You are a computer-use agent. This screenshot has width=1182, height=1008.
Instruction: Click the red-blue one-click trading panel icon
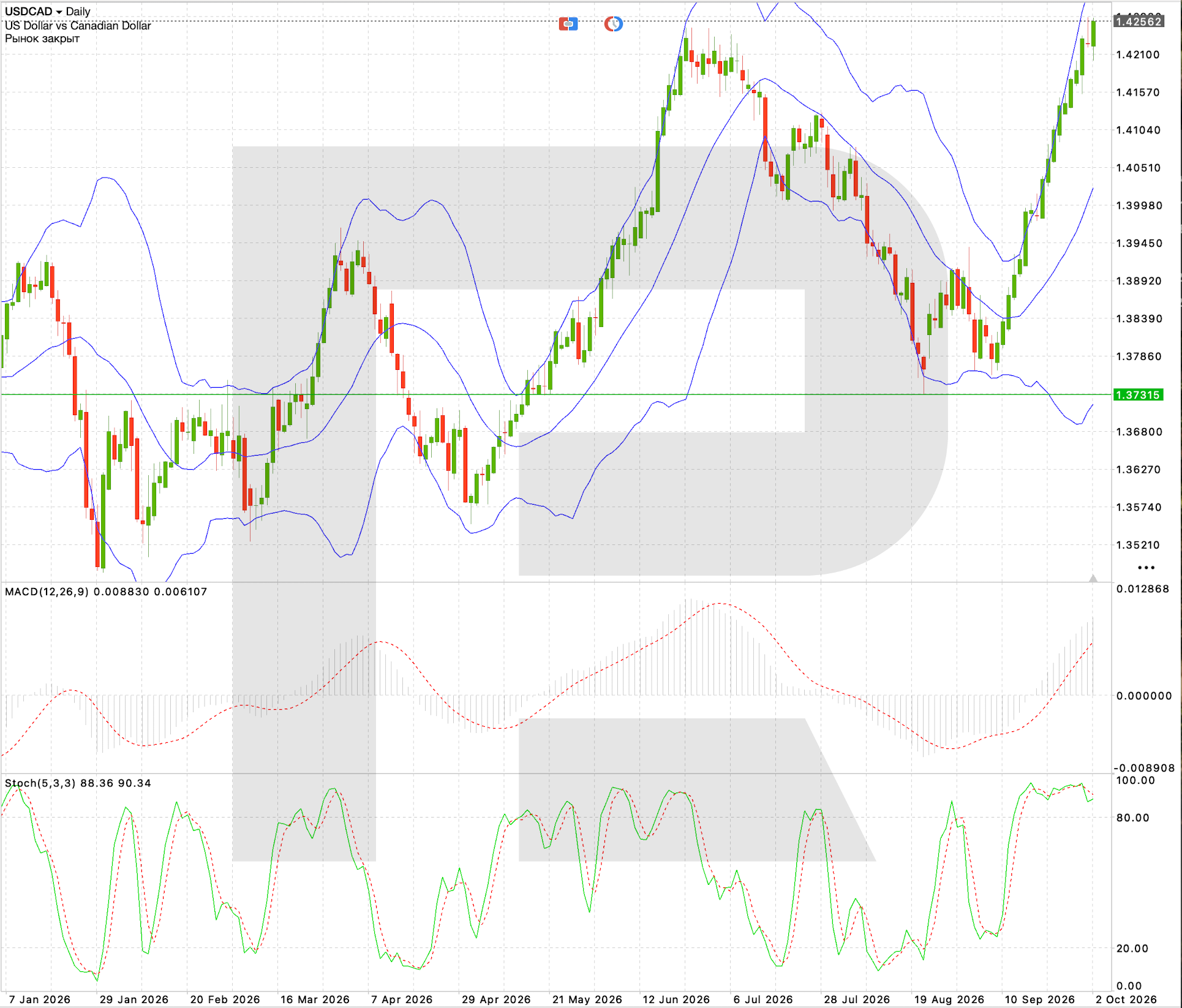(x=568, y=24)
